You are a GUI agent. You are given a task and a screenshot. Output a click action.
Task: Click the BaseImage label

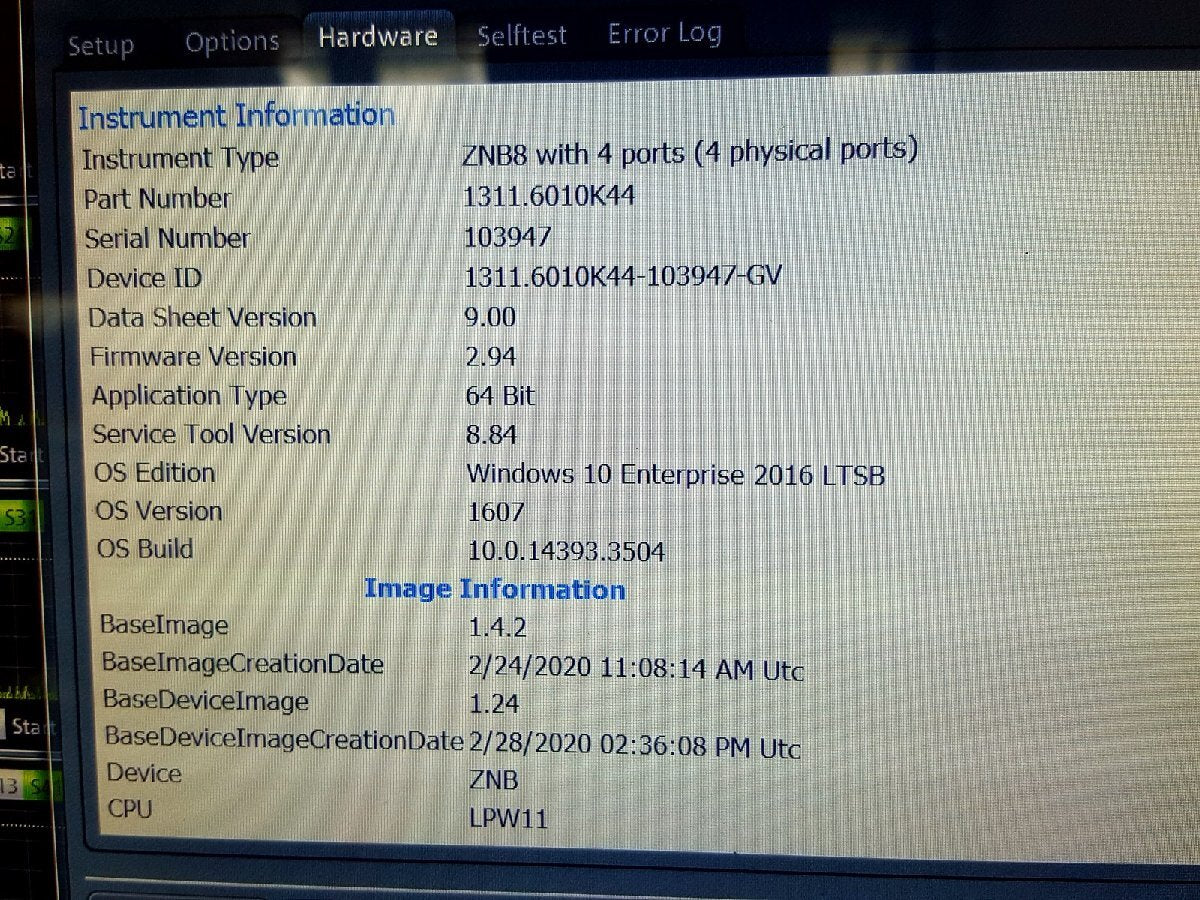click(x=164, y=625)
